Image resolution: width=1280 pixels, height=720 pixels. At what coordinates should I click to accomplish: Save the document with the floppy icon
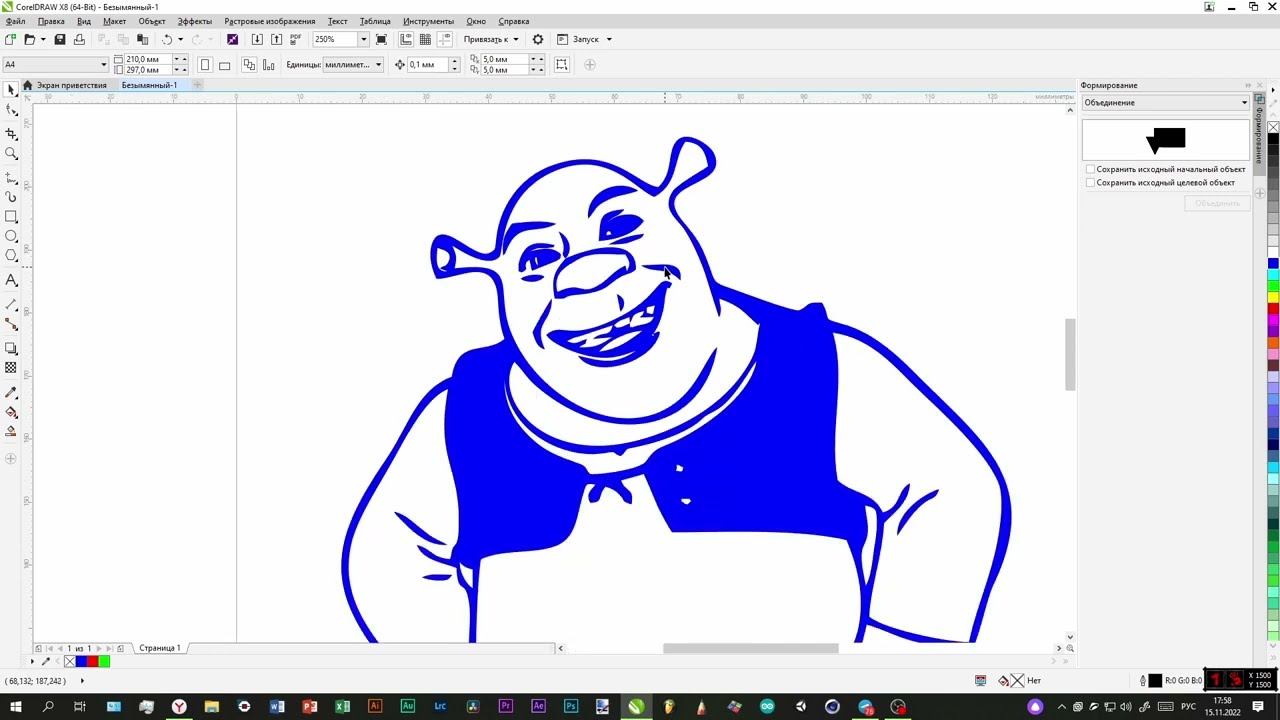coord(60,39)
